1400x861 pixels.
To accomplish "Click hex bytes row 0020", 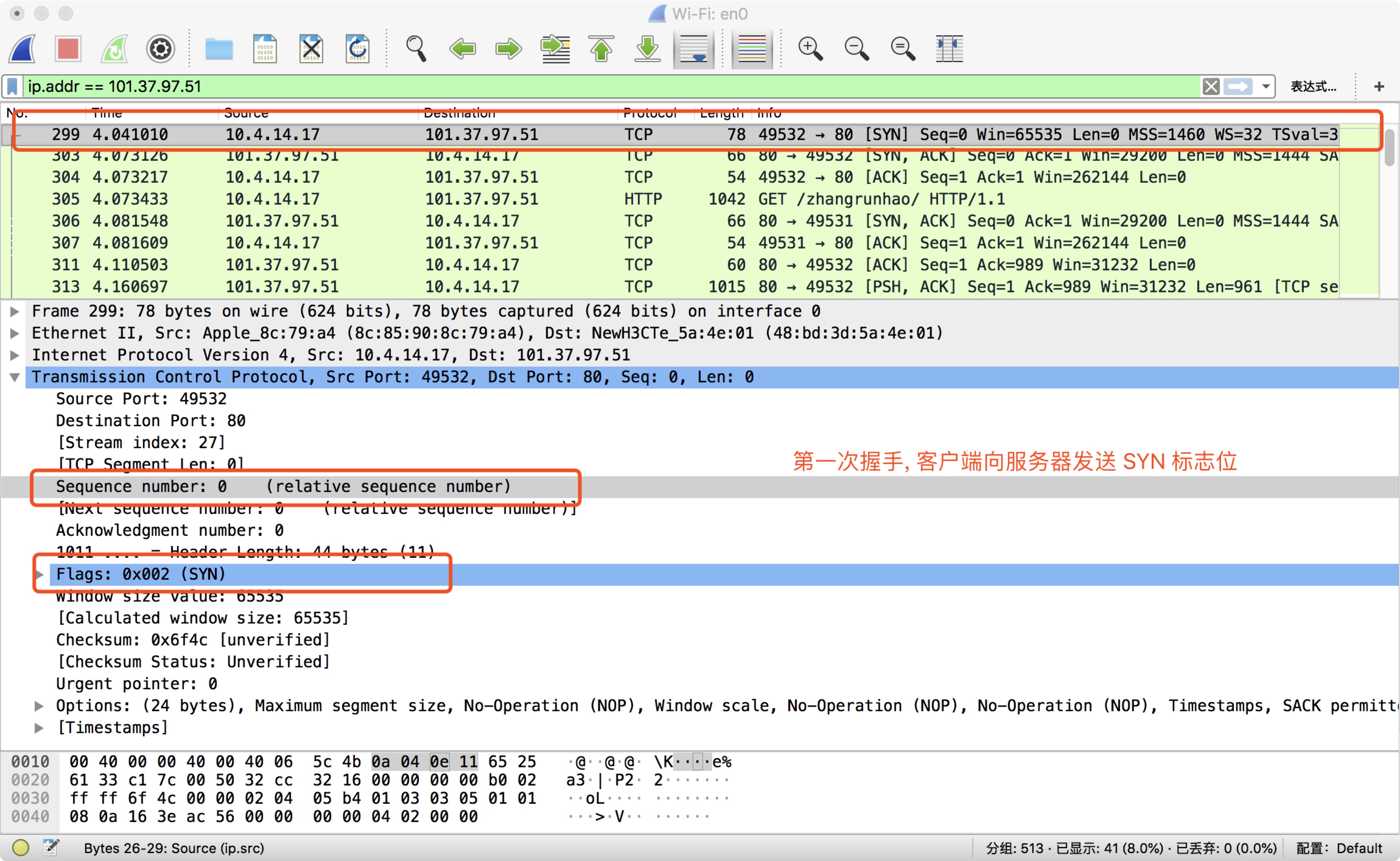I will (x=303, y=780).
